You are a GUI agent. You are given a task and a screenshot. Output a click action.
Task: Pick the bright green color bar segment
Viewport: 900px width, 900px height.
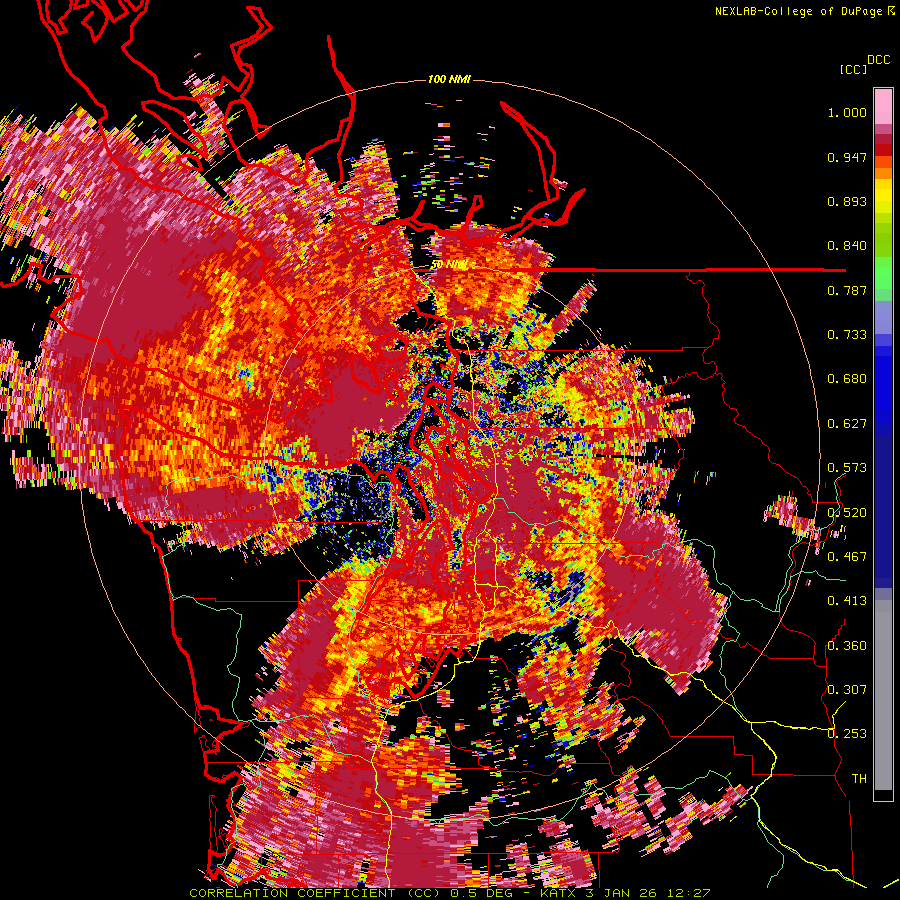coord(883,273)
